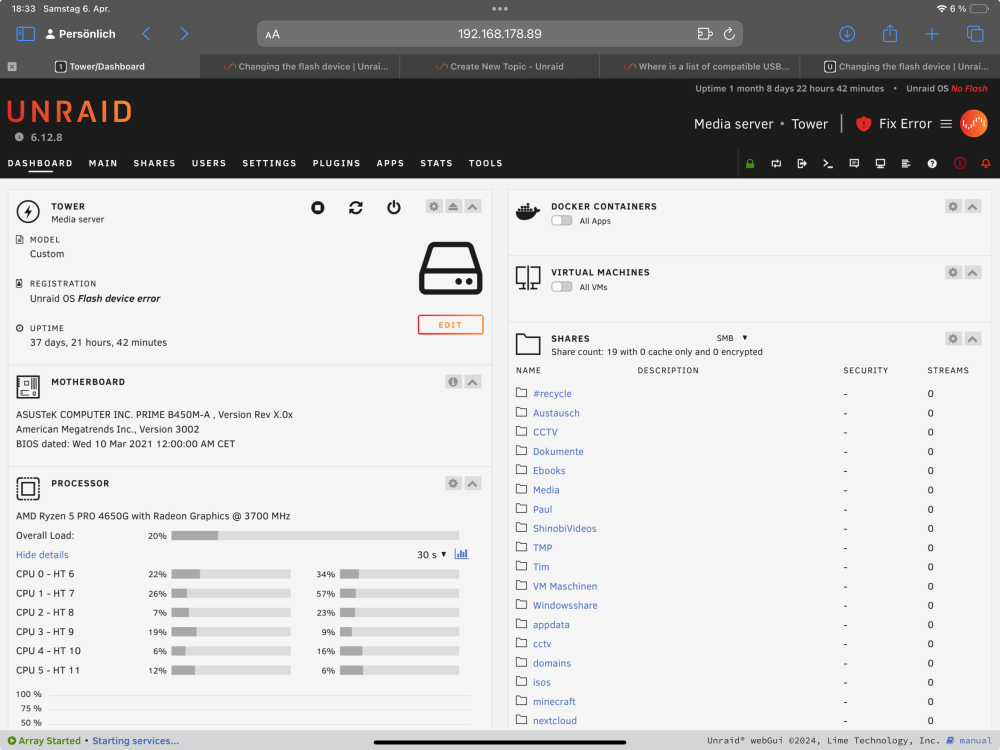The image size is (1000, 750).
Task: Open the motherboard info icon
Action: (453, 382)
